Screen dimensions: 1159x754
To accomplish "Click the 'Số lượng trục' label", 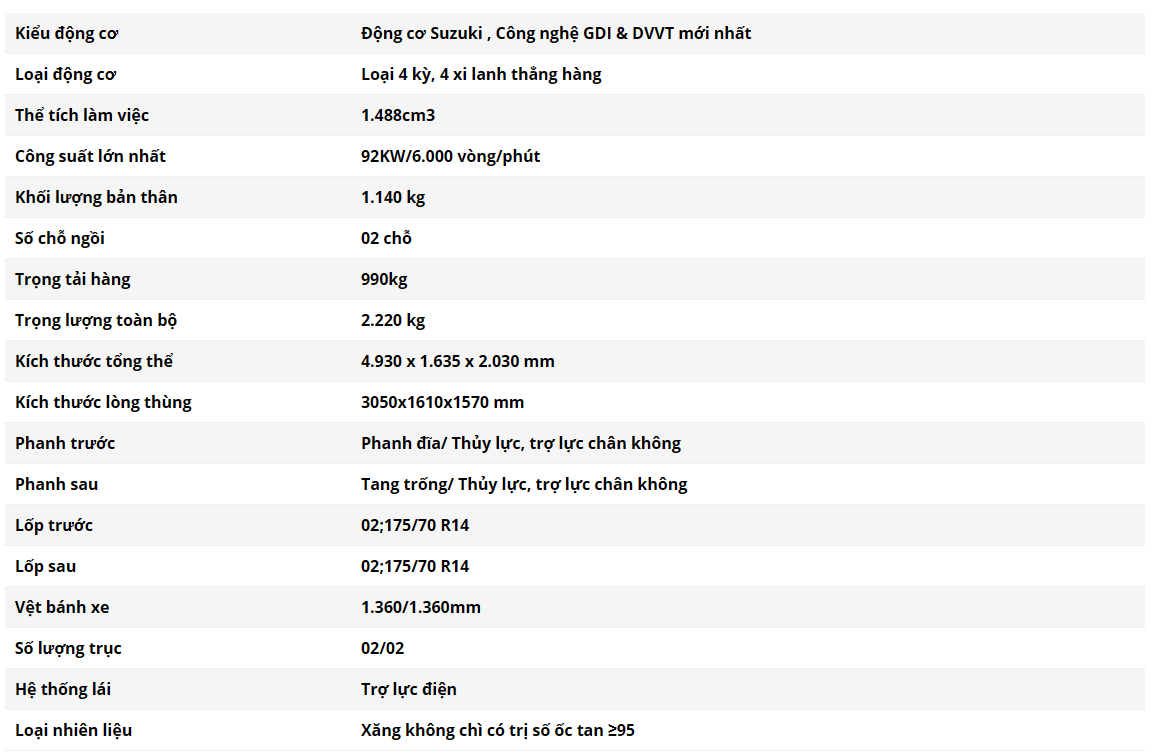I will pos(68,648).
